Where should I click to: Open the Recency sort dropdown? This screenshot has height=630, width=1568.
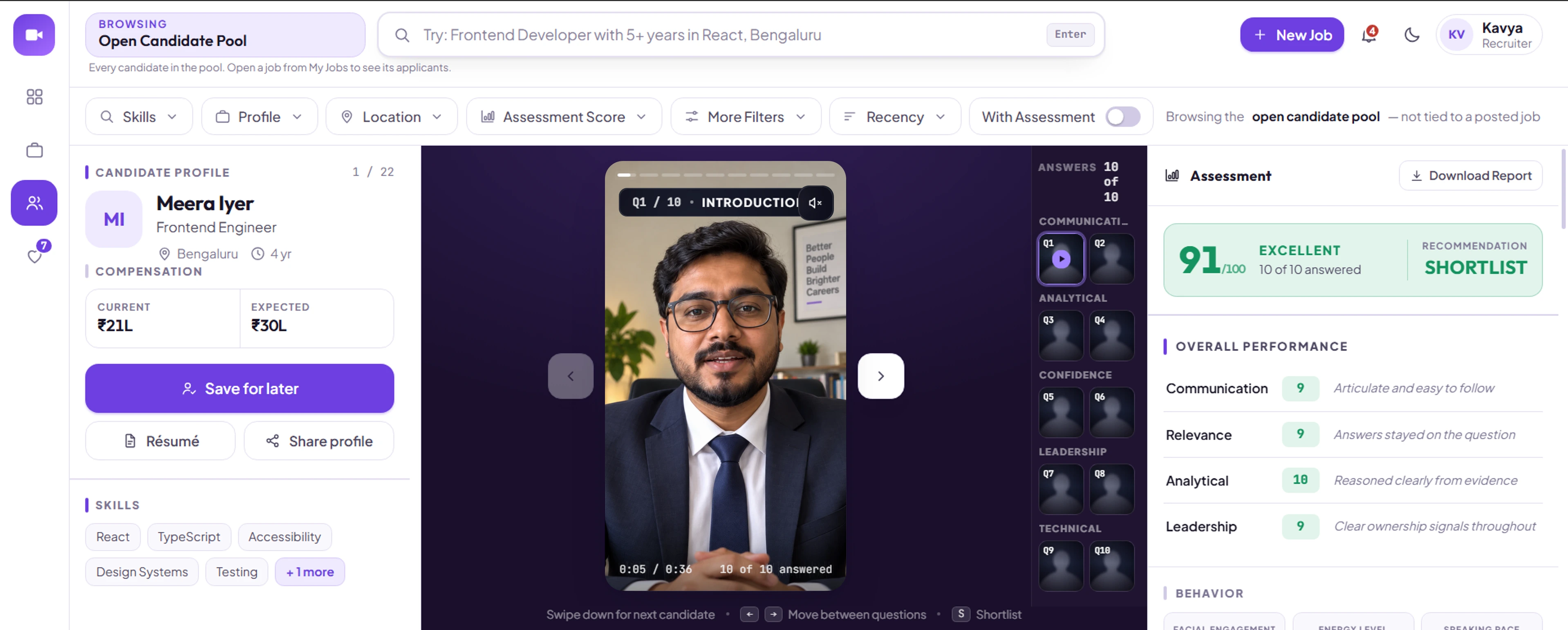(895, 116)
